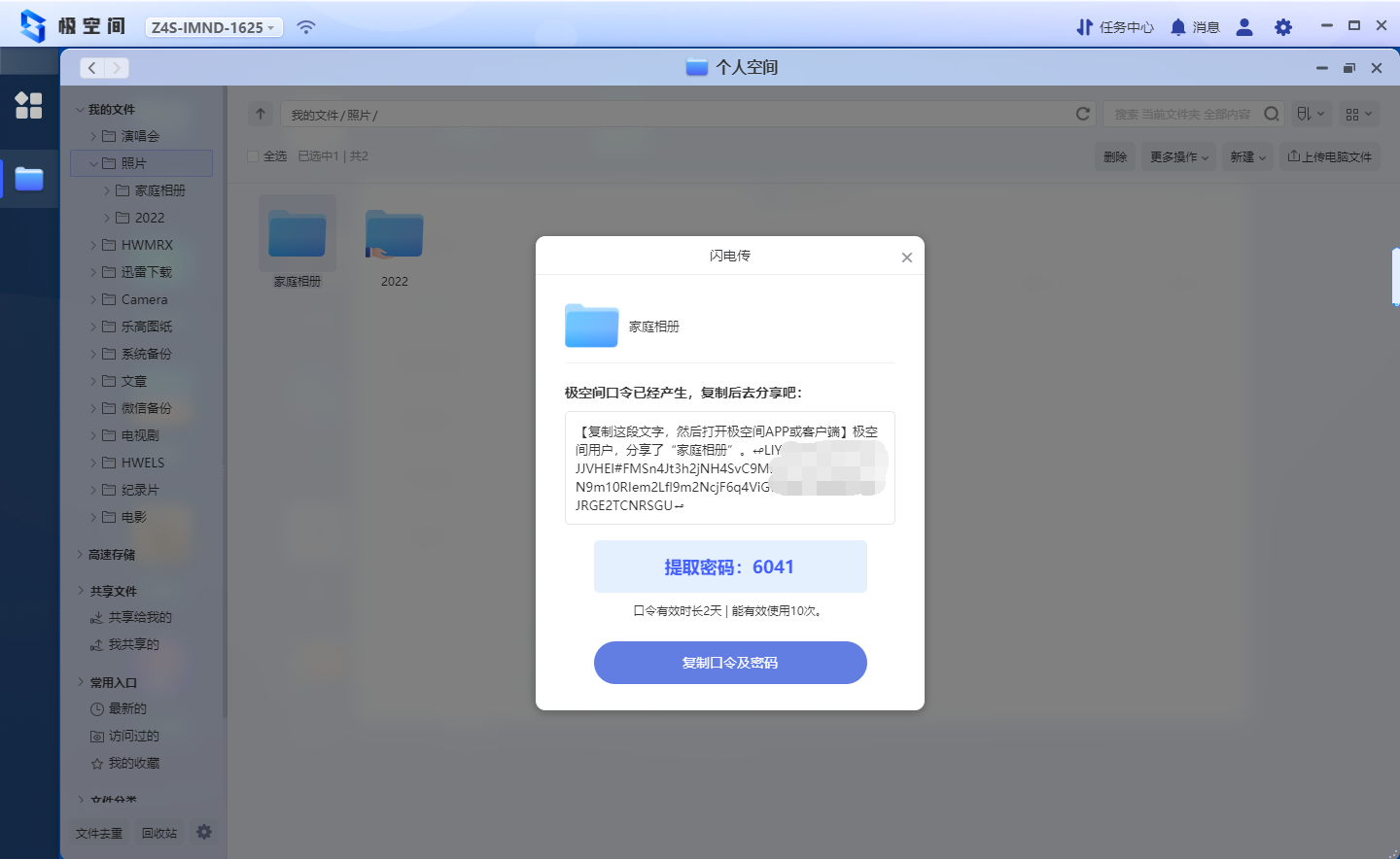Refresh the current folder listing
The image size is (1400, 859).
pos(1083,114)
